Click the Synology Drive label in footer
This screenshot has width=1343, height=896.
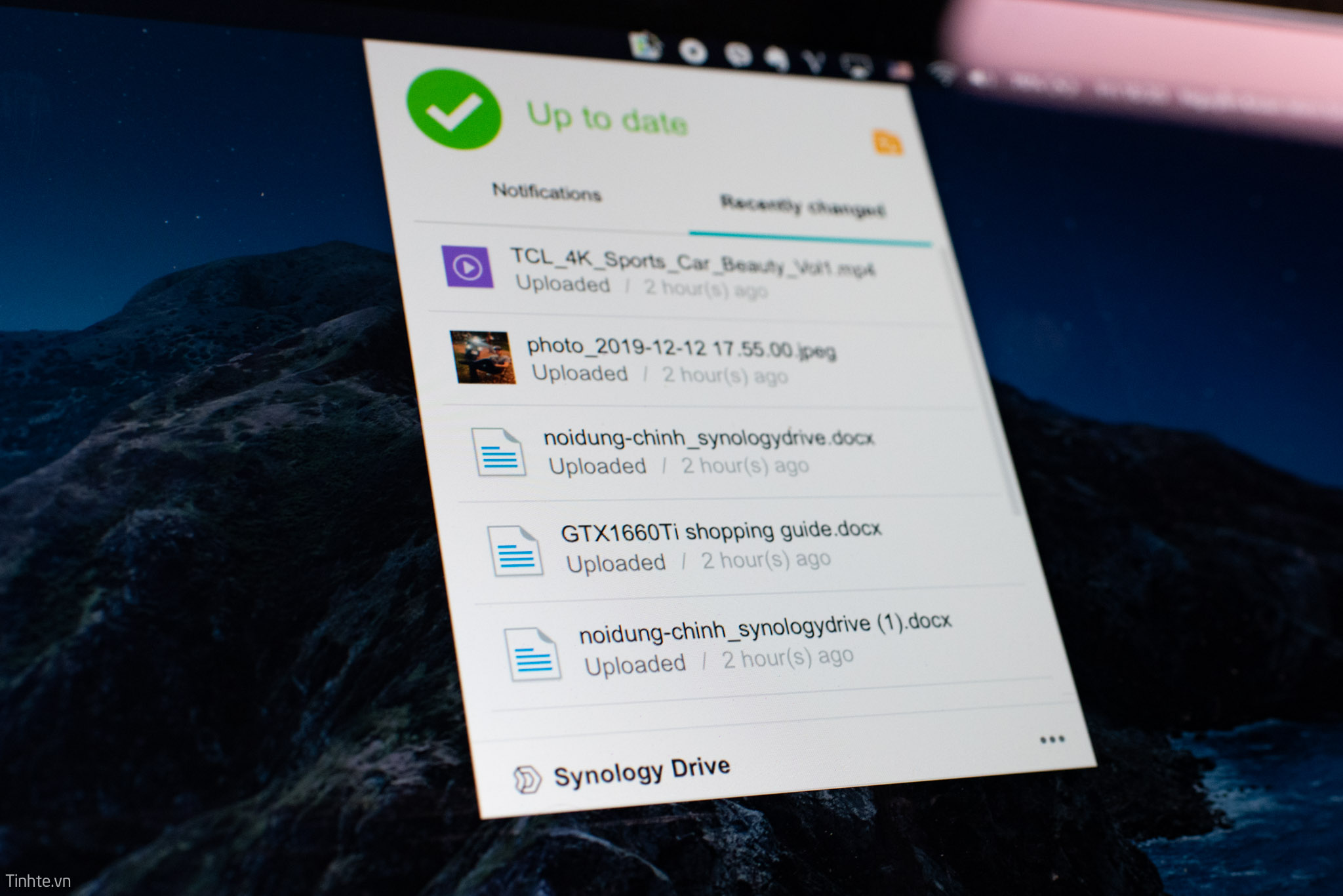pyautogui.click(x=641, y=771)
